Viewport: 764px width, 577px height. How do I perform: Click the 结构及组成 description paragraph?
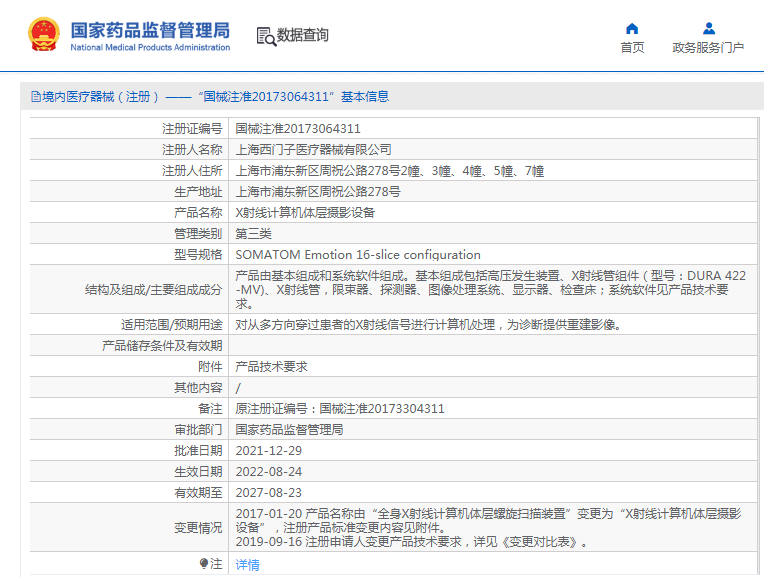click(490, 289)
